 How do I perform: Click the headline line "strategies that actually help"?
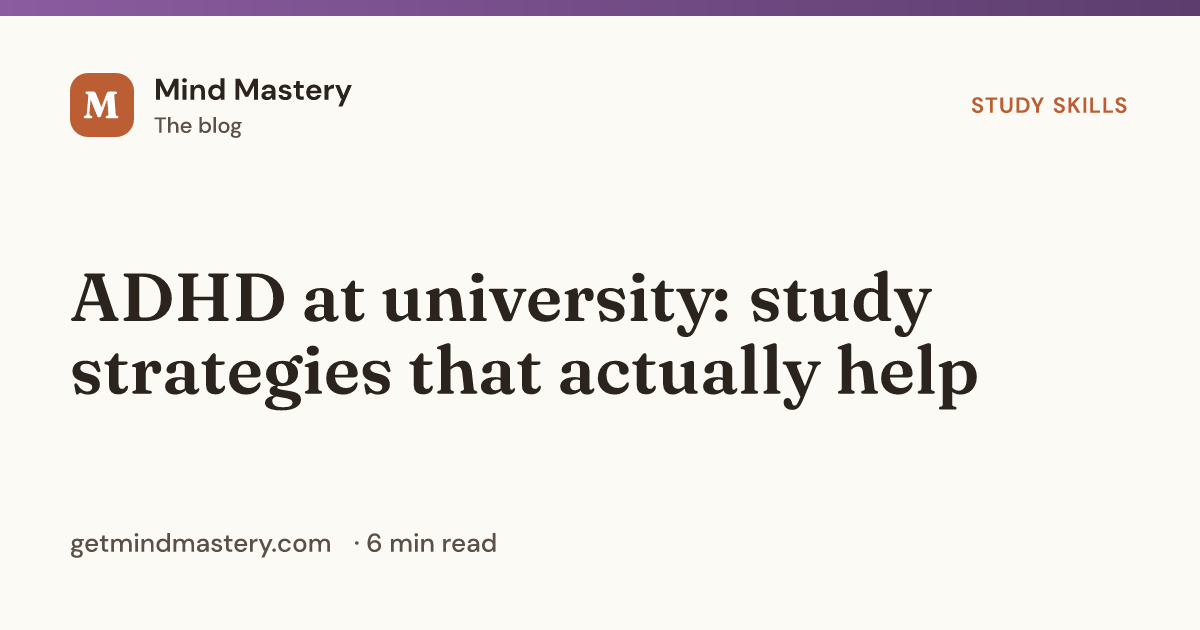[x=524, y=377]
